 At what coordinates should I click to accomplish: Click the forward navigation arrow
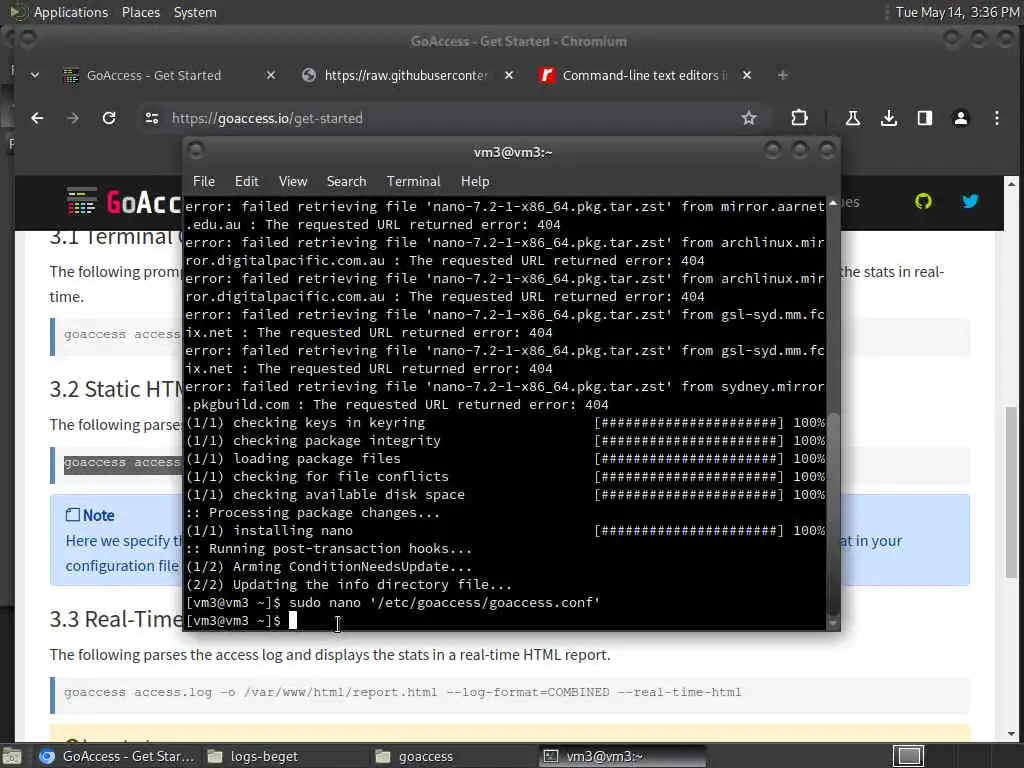coord(72,118)
